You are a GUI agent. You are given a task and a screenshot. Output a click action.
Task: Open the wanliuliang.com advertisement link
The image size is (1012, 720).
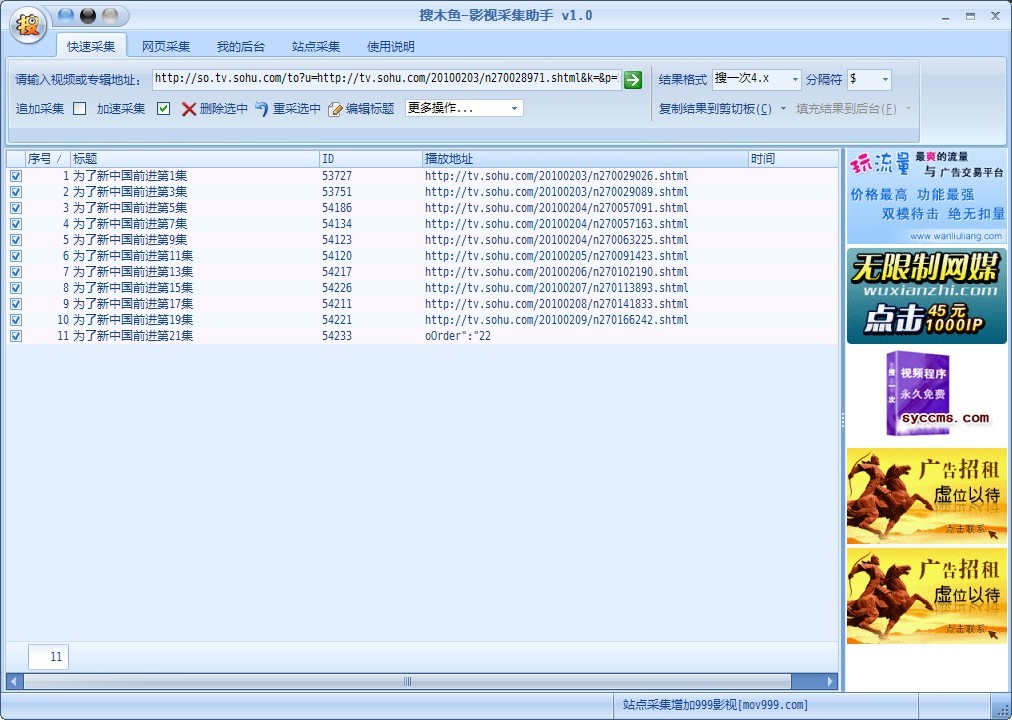927,195
